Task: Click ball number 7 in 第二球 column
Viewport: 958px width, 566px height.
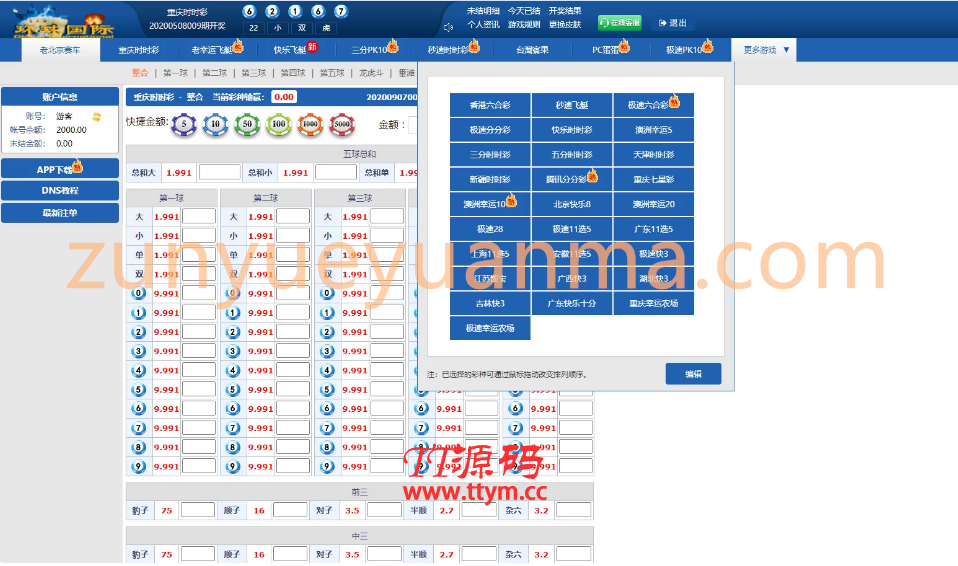Action: [x=233, y=428]
